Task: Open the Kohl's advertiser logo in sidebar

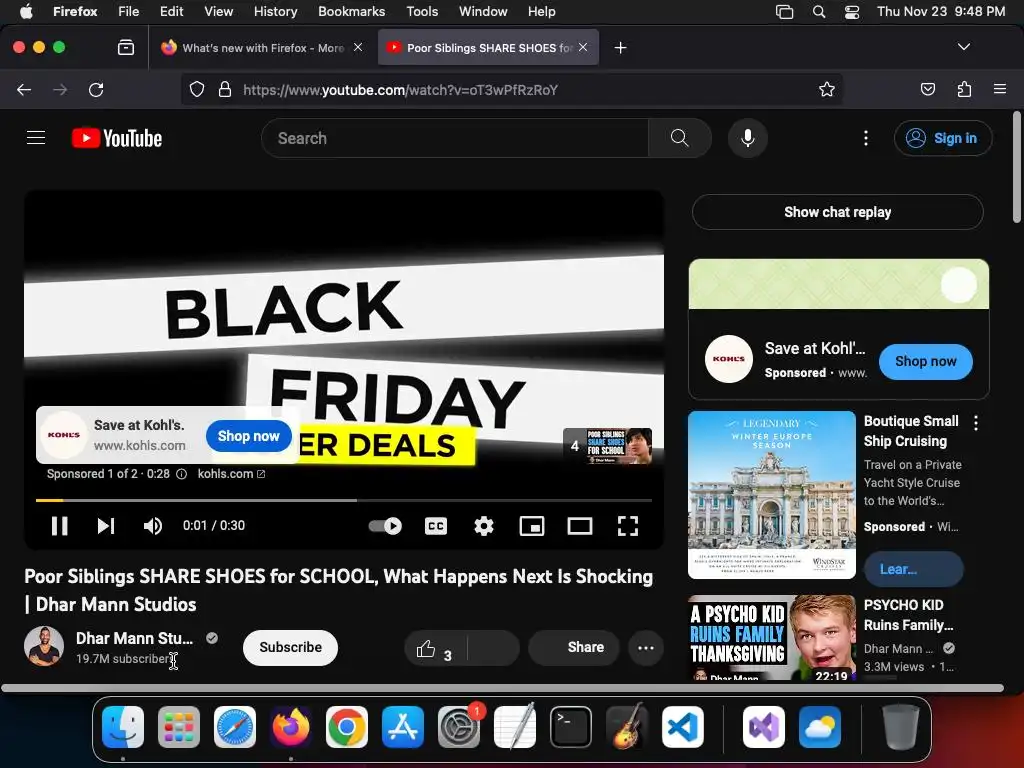Action: click(x=729, y=359)
